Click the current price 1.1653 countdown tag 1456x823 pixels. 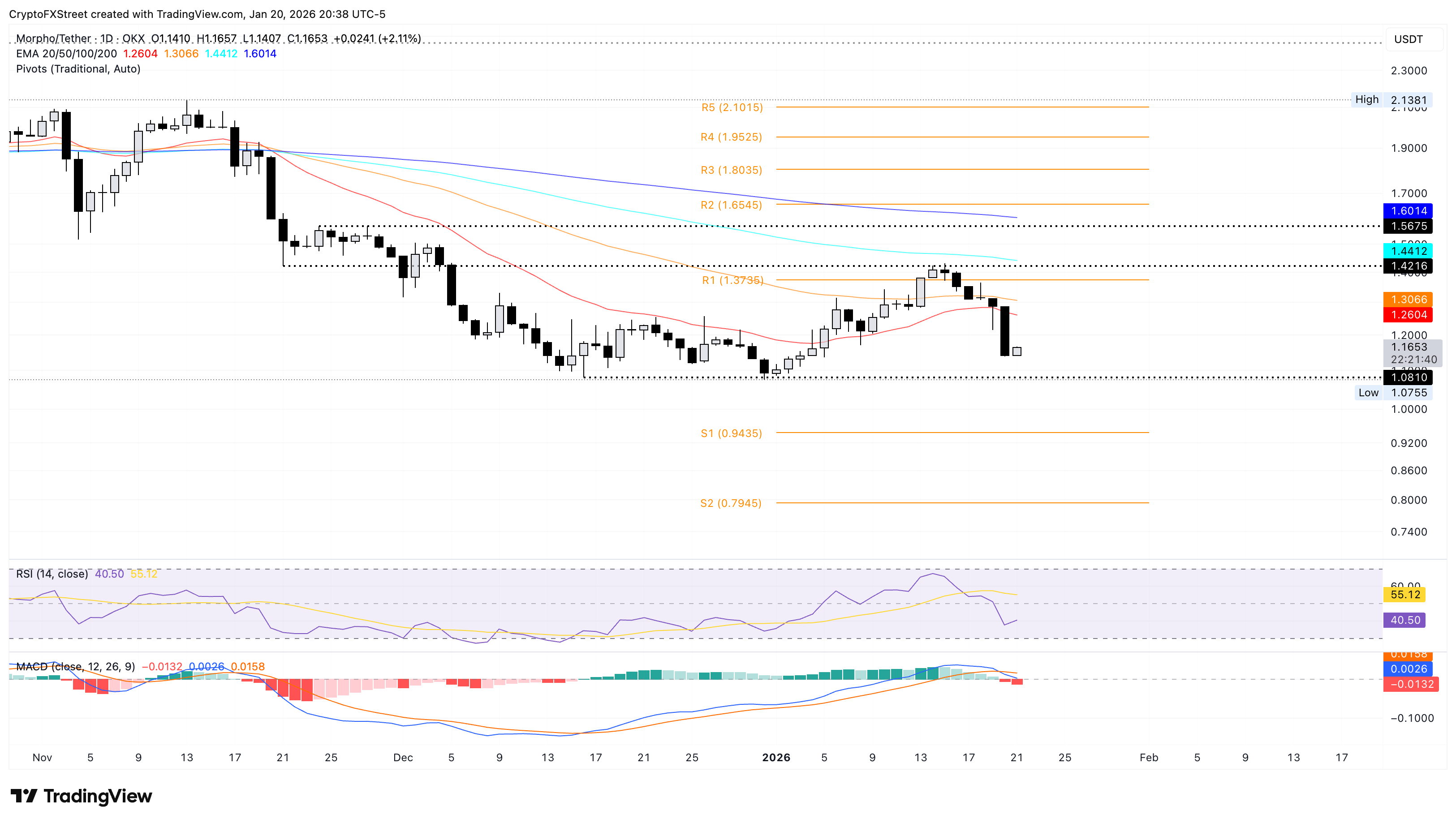point(1413,353)
